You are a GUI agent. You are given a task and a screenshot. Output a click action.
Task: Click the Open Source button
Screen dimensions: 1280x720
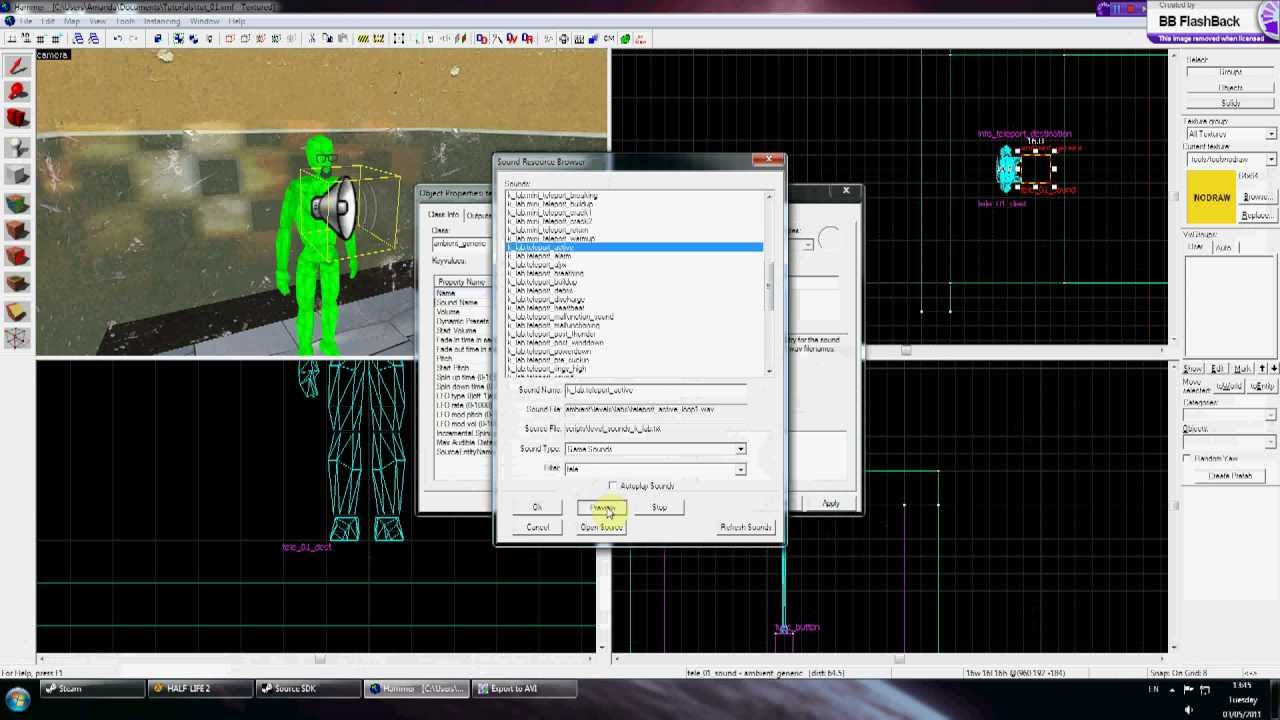tap(602, 527)
